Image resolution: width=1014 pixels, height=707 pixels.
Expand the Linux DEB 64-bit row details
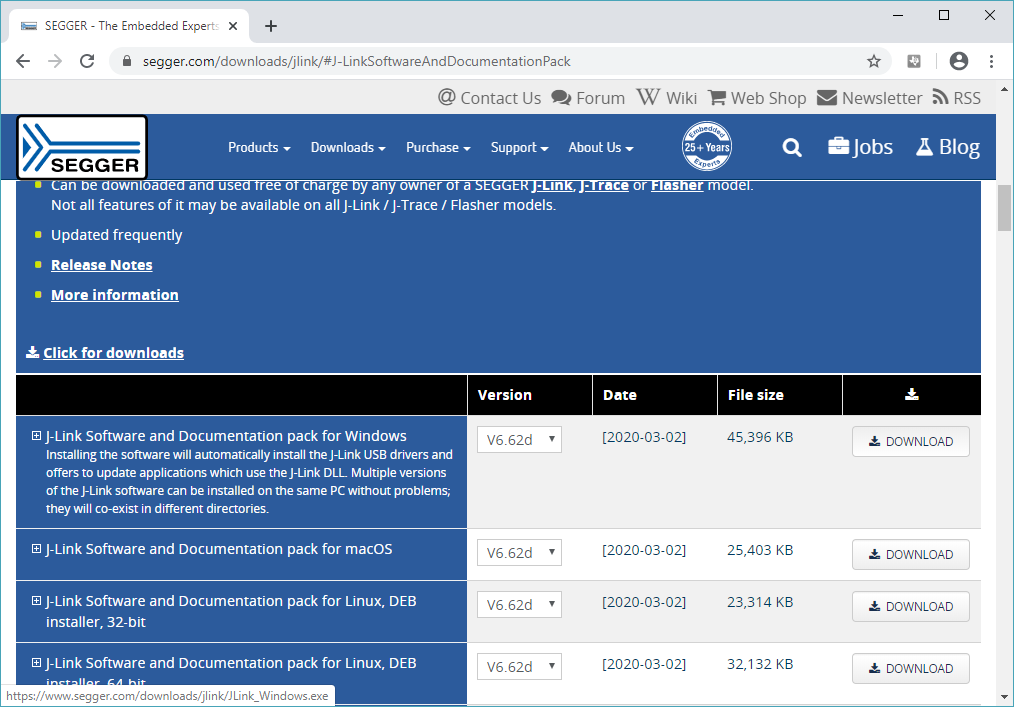(37, 663)
